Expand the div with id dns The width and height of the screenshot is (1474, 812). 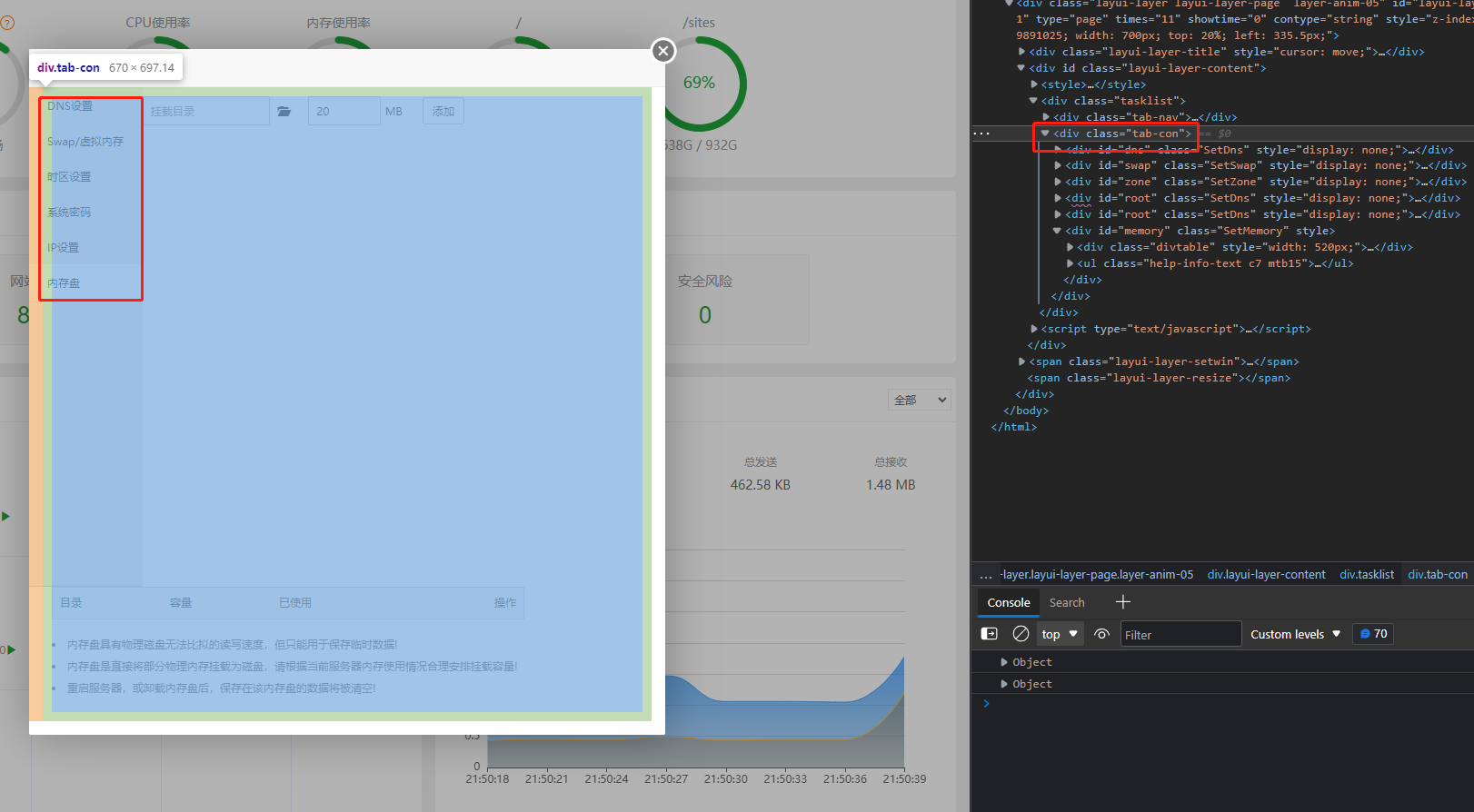1058,150
